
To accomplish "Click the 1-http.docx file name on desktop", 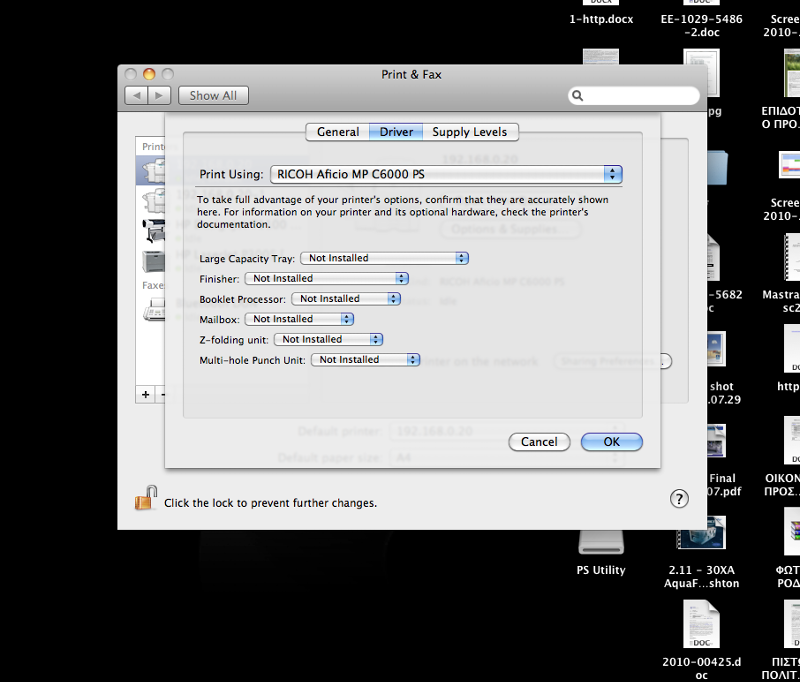I will (601, 19).
